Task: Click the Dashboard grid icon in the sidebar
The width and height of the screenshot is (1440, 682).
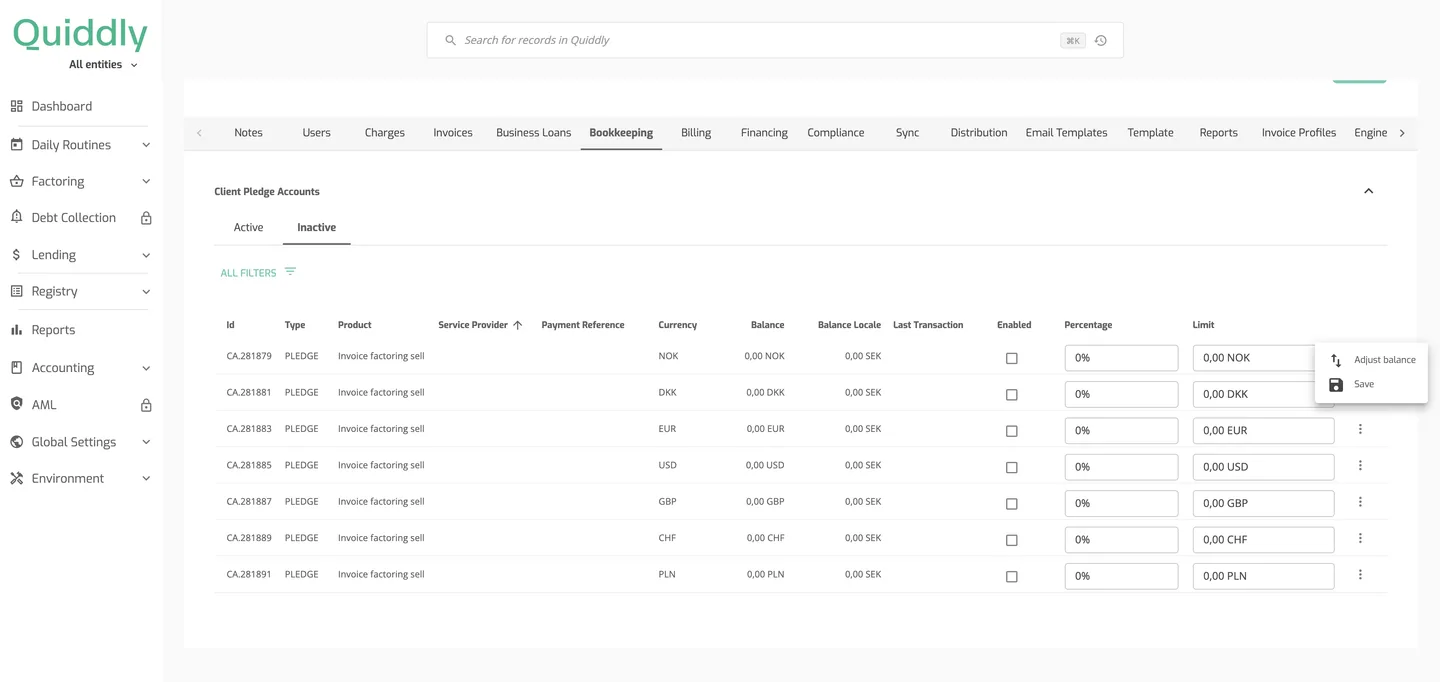Action: coord(16,106)
